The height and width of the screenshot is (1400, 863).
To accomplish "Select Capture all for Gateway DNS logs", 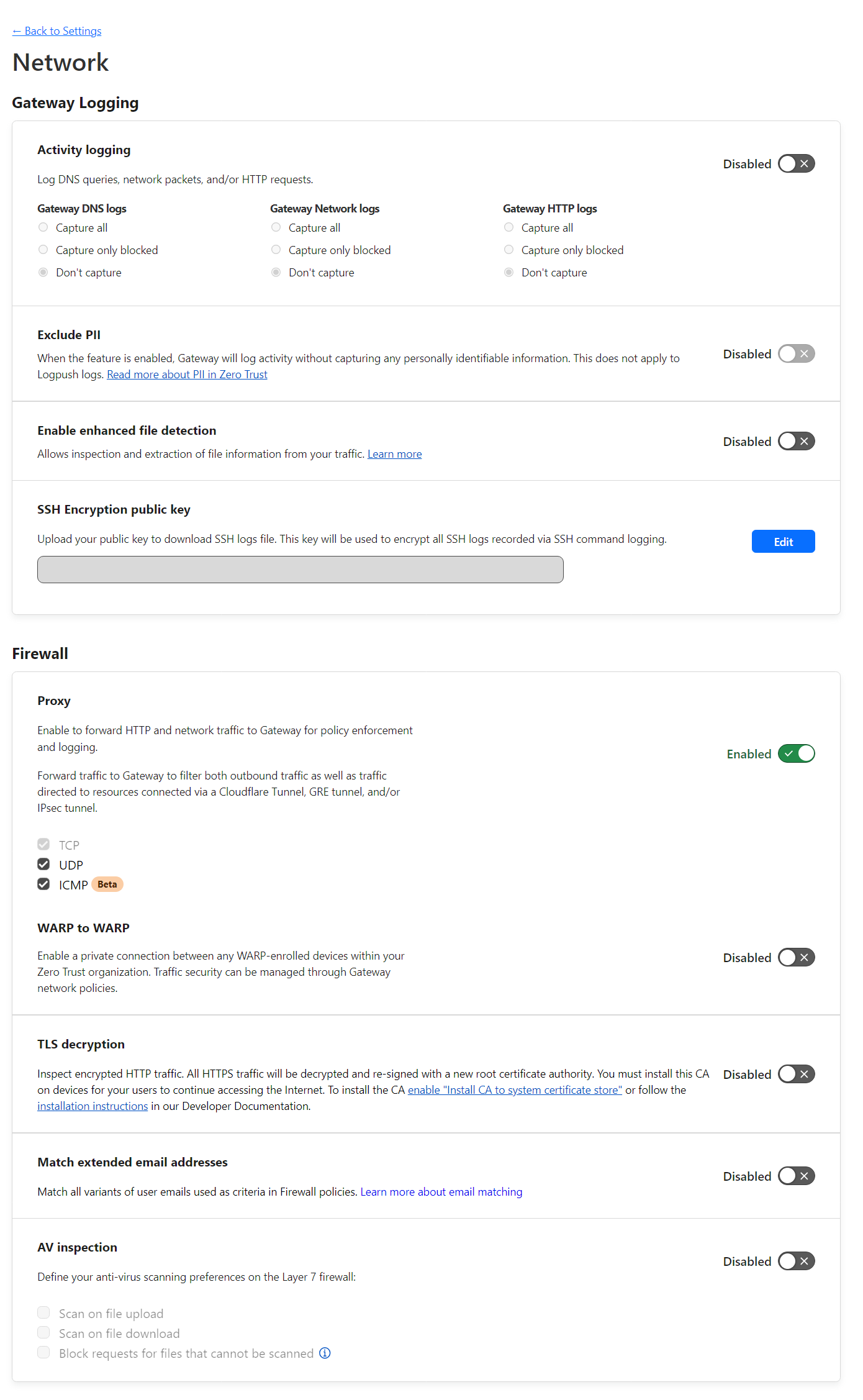I will pyautogui.click(x=43, y=227).
